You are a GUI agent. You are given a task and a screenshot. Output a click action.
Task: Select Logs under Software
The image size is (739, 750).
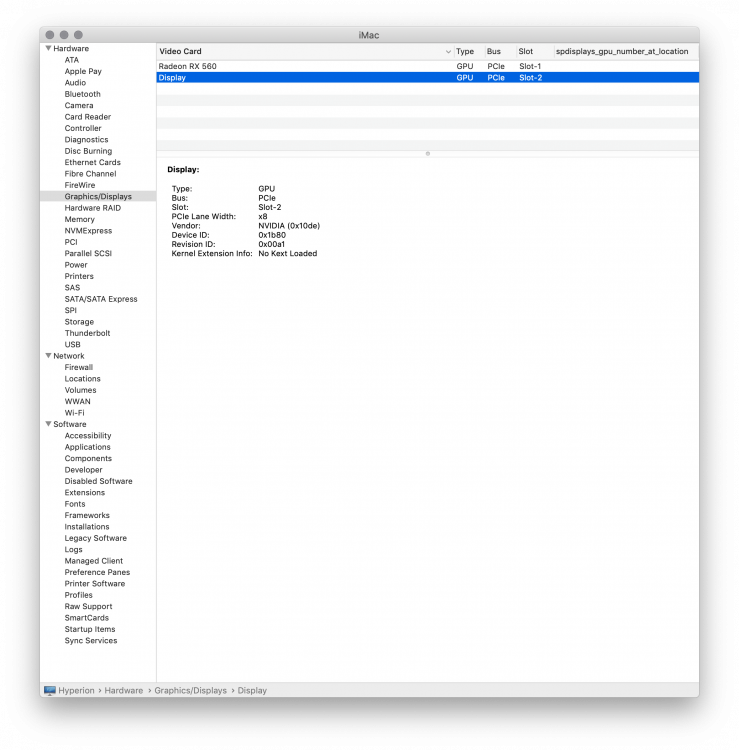[73, 550]
